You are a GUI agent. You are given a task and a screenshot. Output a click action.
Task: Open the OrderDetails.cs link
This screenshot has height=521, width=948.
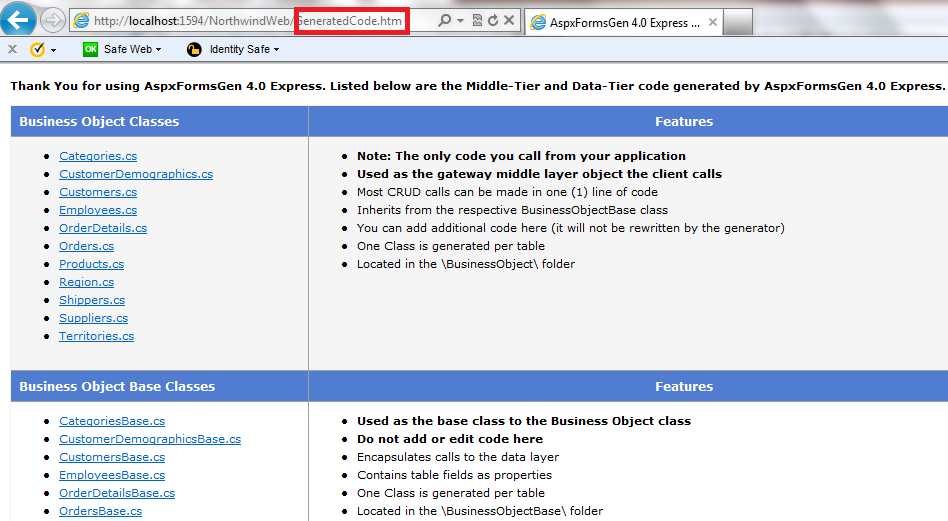[103, 228]
